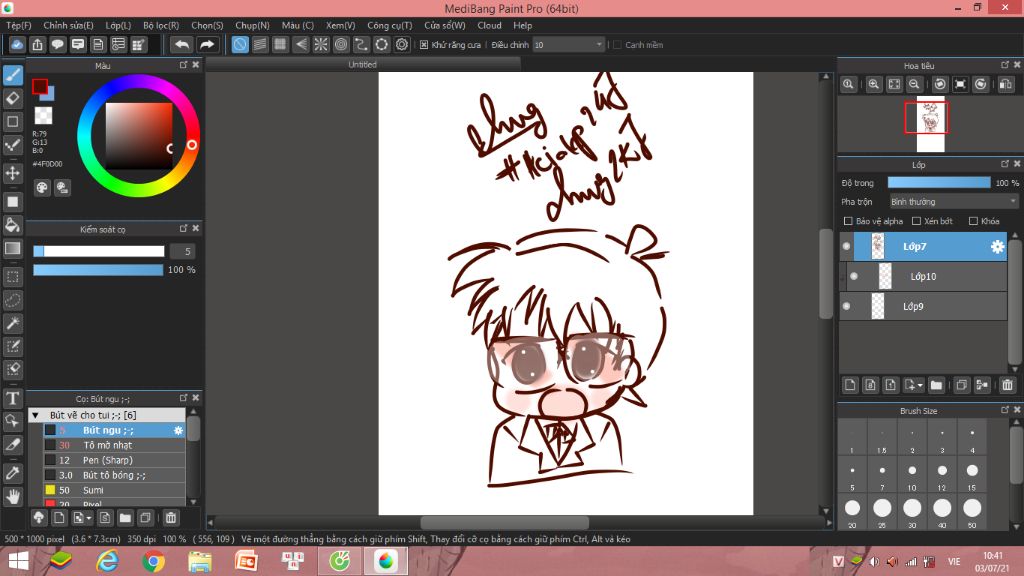This screenshot has width=1024, height=576.
Task: Open Google Chrome from the taskbar
Action: [x=153, y=561]
